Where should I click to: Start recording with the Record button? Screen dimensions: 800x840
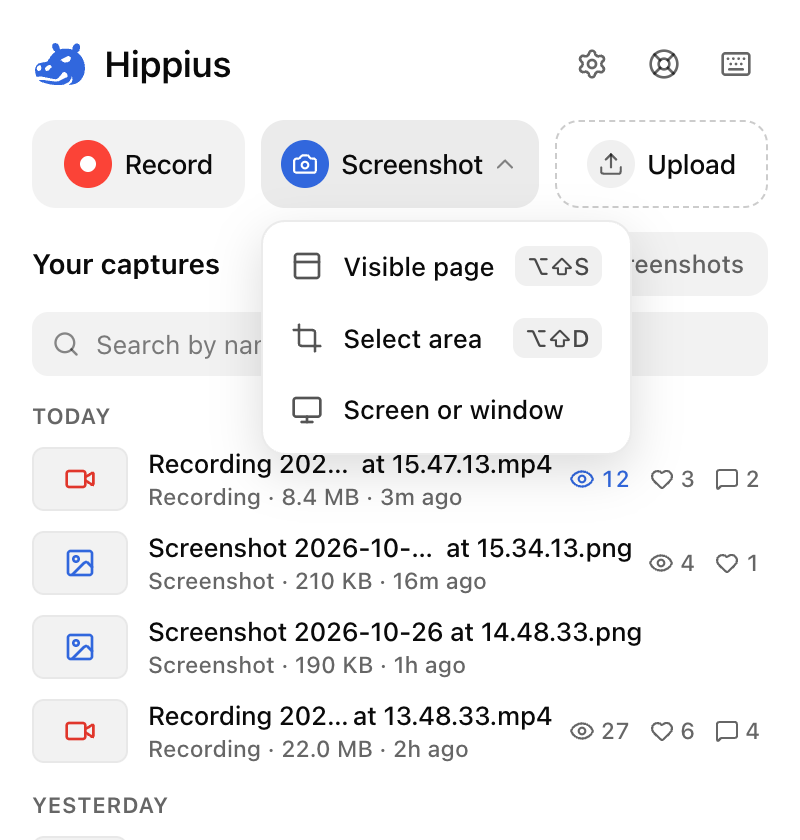138,164
